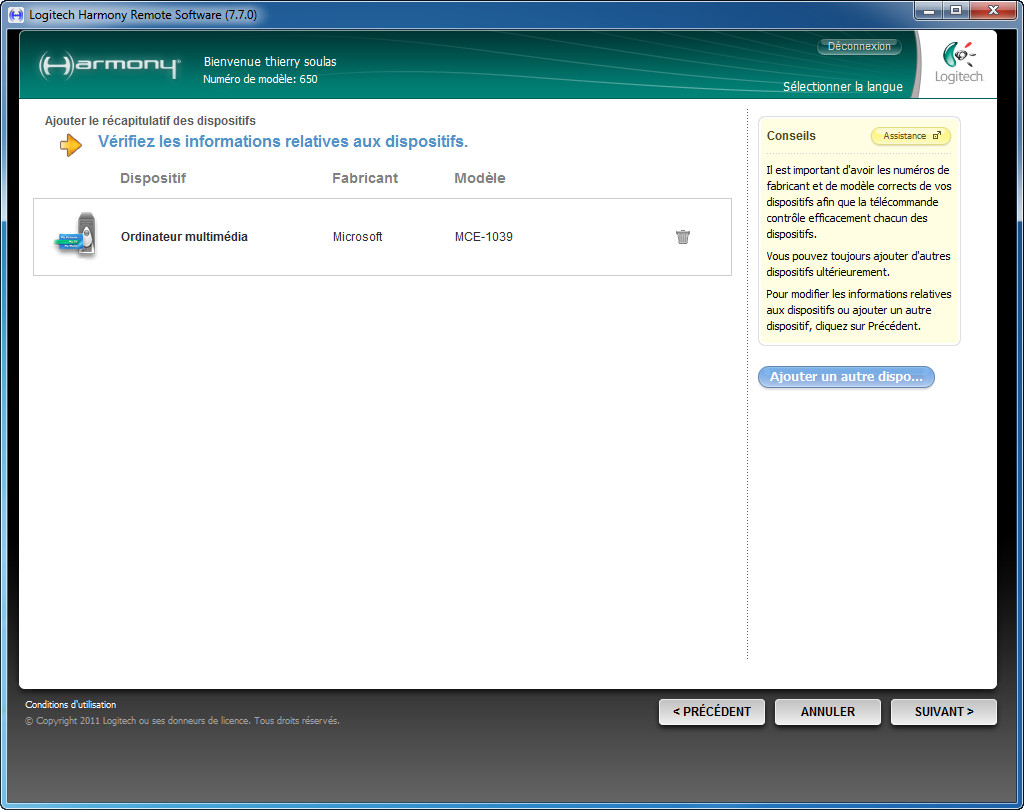Click the Modèle column header
Image resolution: width=1024 pixels, height=810 pixels.
coord(479,178)
